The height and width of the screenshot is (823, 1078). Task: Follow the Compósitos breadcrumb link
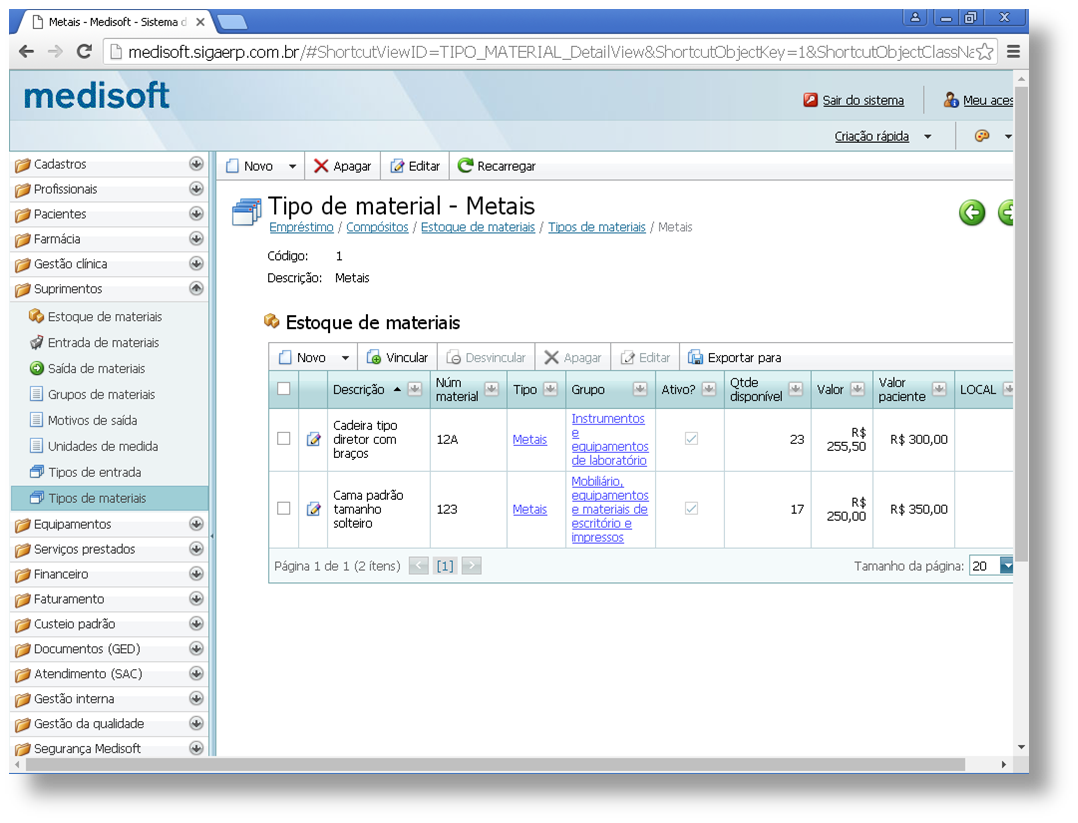[x=377, y=227]
